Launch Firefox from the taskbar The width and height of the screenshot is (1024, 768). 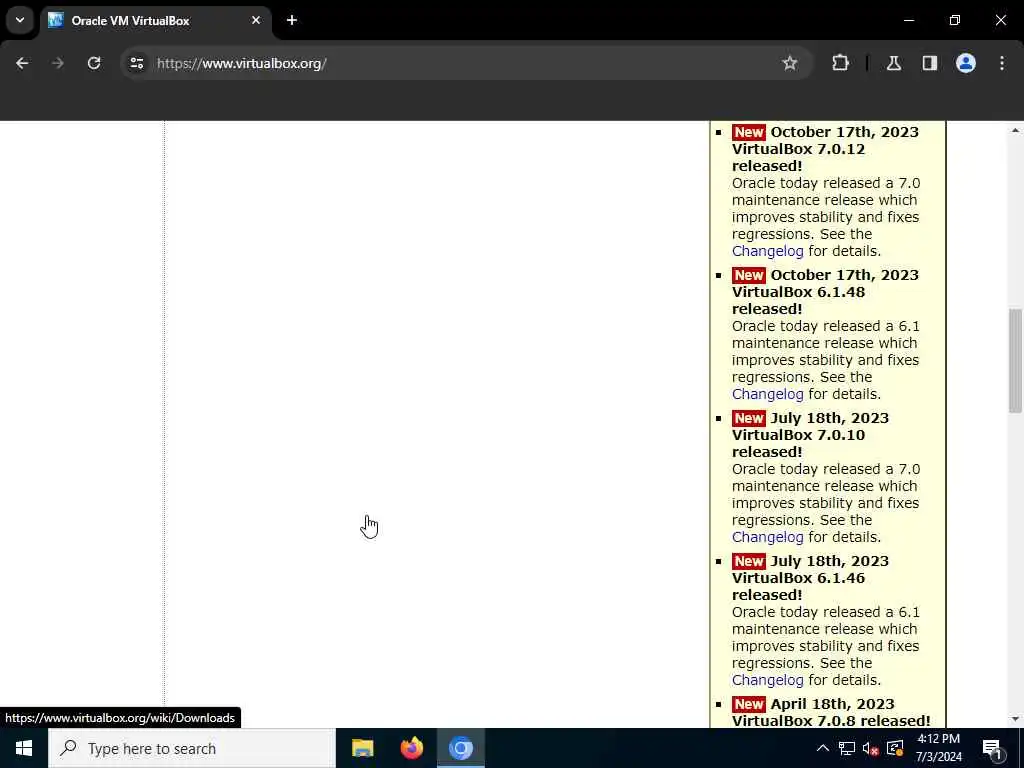(x=411, y=748)
